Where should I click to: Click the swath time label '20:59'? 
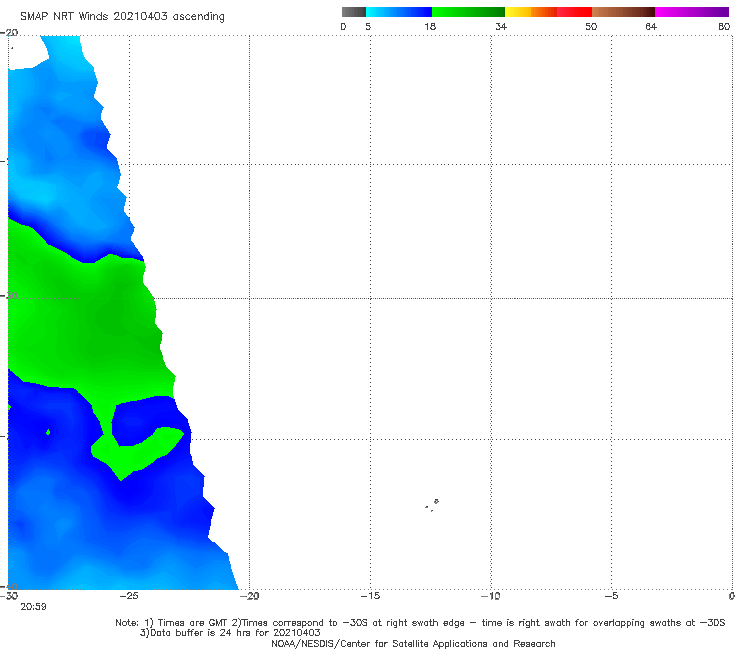tap(33, 607)
